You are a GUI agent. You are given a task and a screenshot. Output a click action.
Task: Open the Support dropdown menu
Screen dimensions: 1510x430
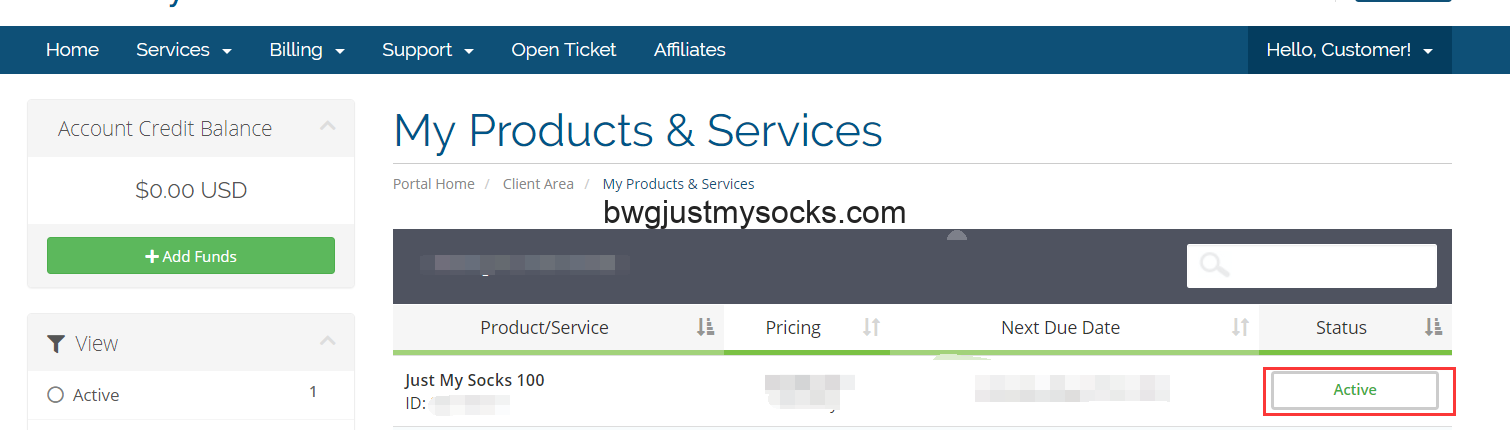427,50
